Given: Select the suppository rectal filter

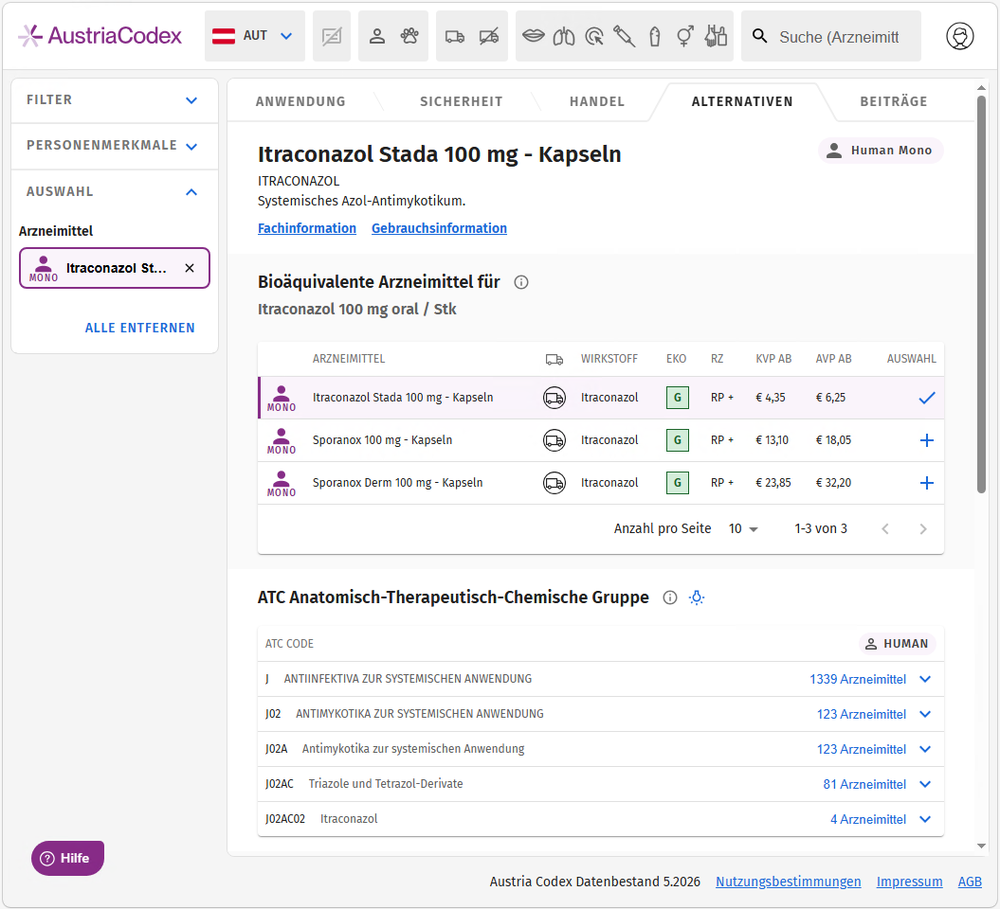Looking at the screenshot, I should (x=654, y=36).
